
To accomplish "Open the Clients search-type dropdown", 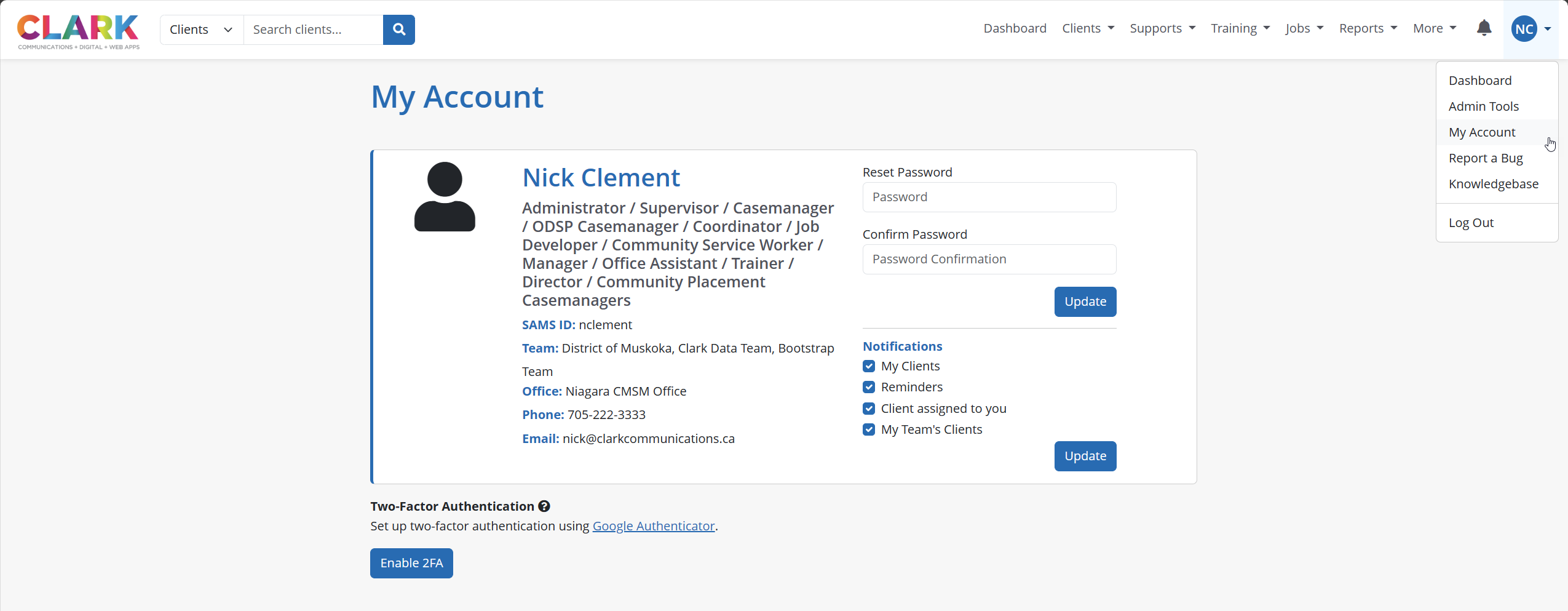I will tap(201, 30).
